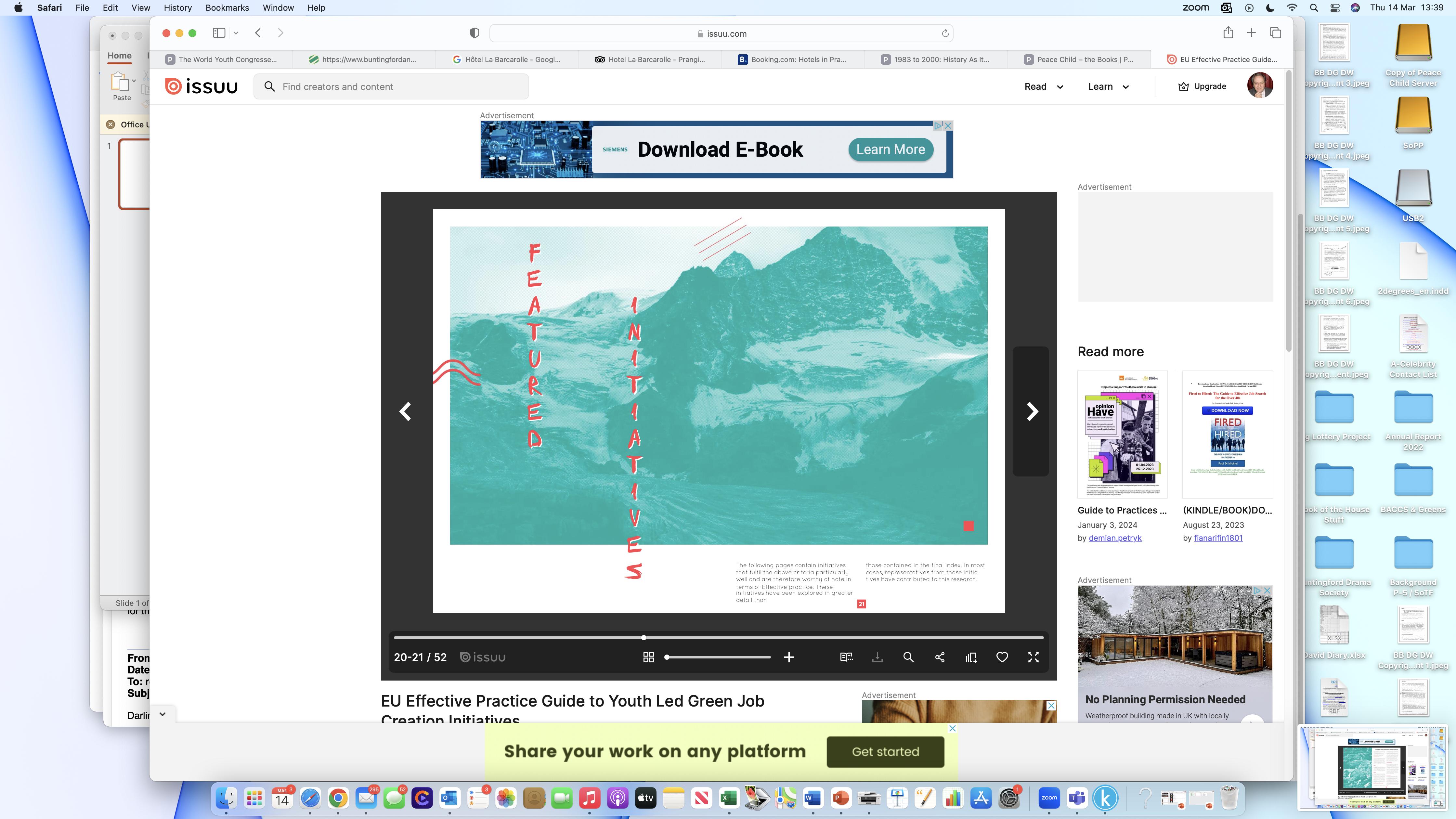The image size is (1456, 819).
Task: Enter fullscreen mode in the viewer
Action: [1033, 657]
